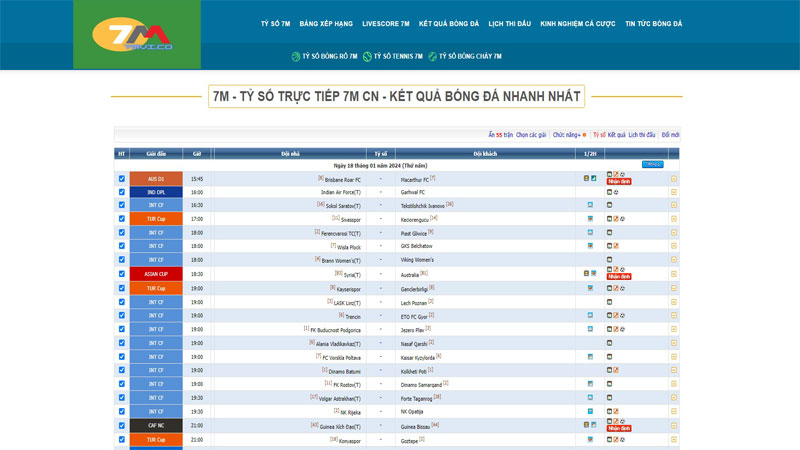Toggle the checkbox for ASIAN CUP Syria match
Screen dimensions: 800x450
point(122,273)
